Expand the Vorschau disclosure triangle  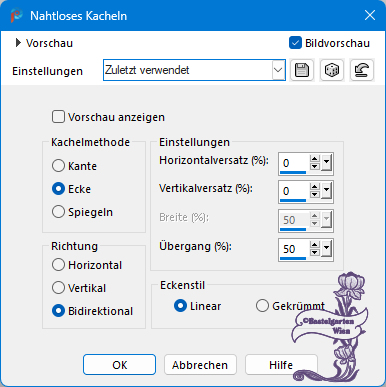(x=18, y=43)
